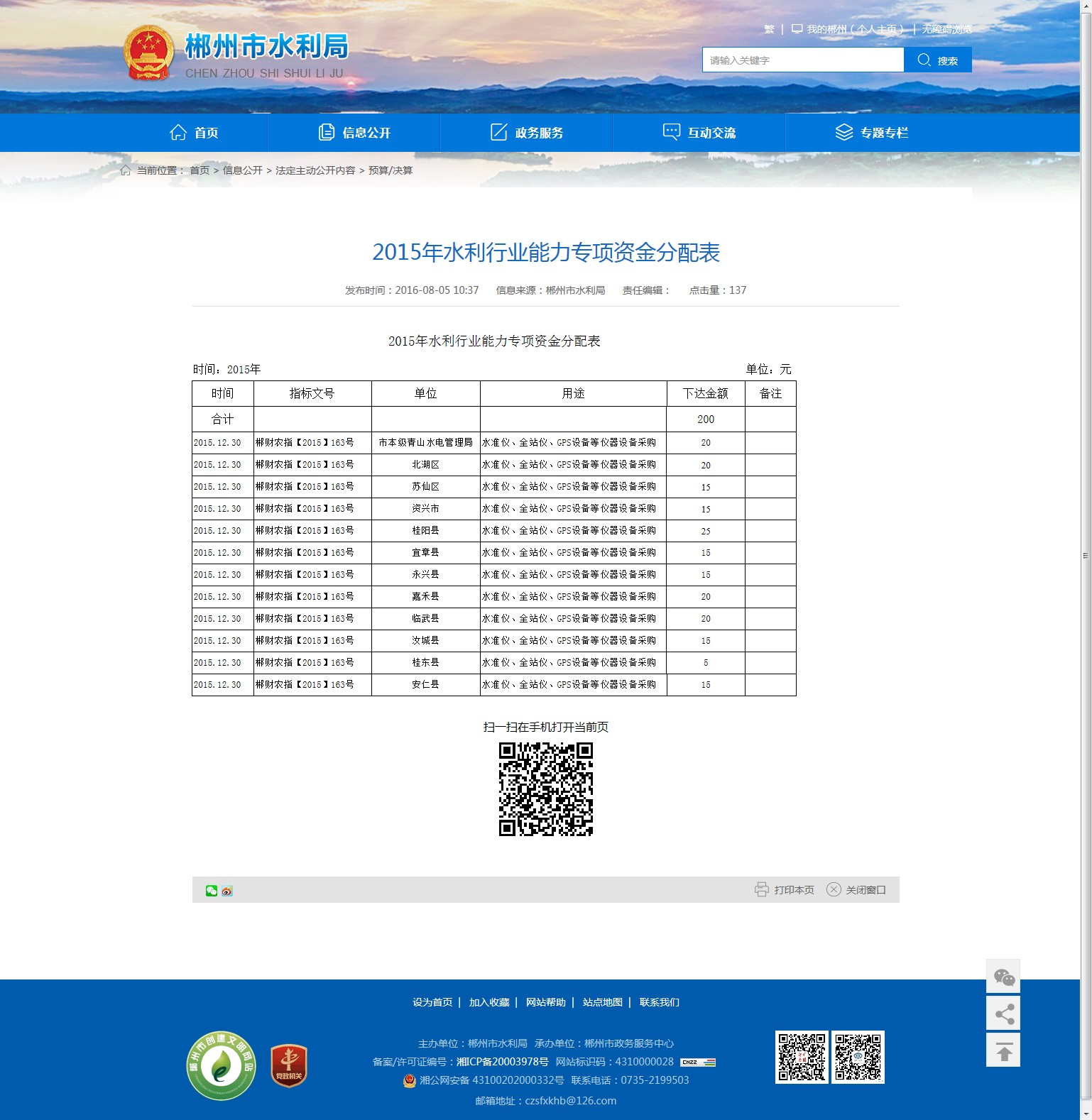1092x1120 pixels.
Task: Click the national emblem logo in header
Action: pos(148,53)
